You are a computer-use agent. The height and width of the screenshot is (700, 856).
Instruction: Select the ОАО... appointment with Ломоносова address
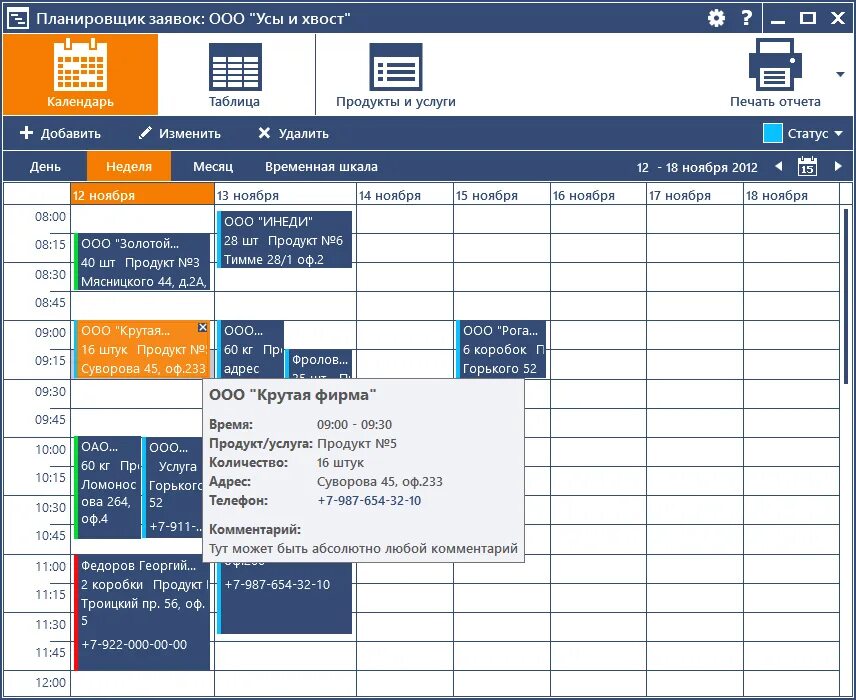tap(108, 488)
